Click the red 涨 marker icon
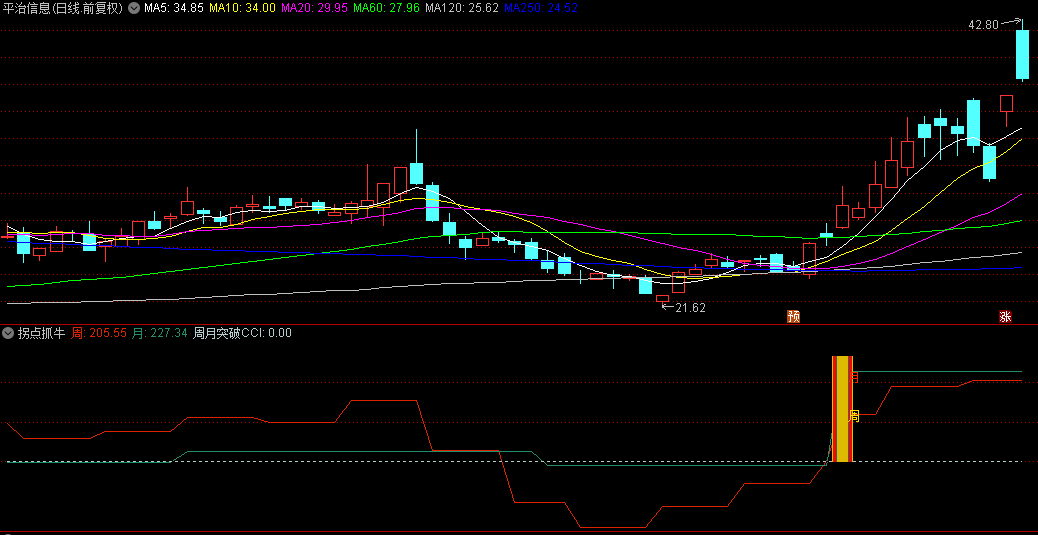This screenshot has height=535, width=1038. point(1006,316)
